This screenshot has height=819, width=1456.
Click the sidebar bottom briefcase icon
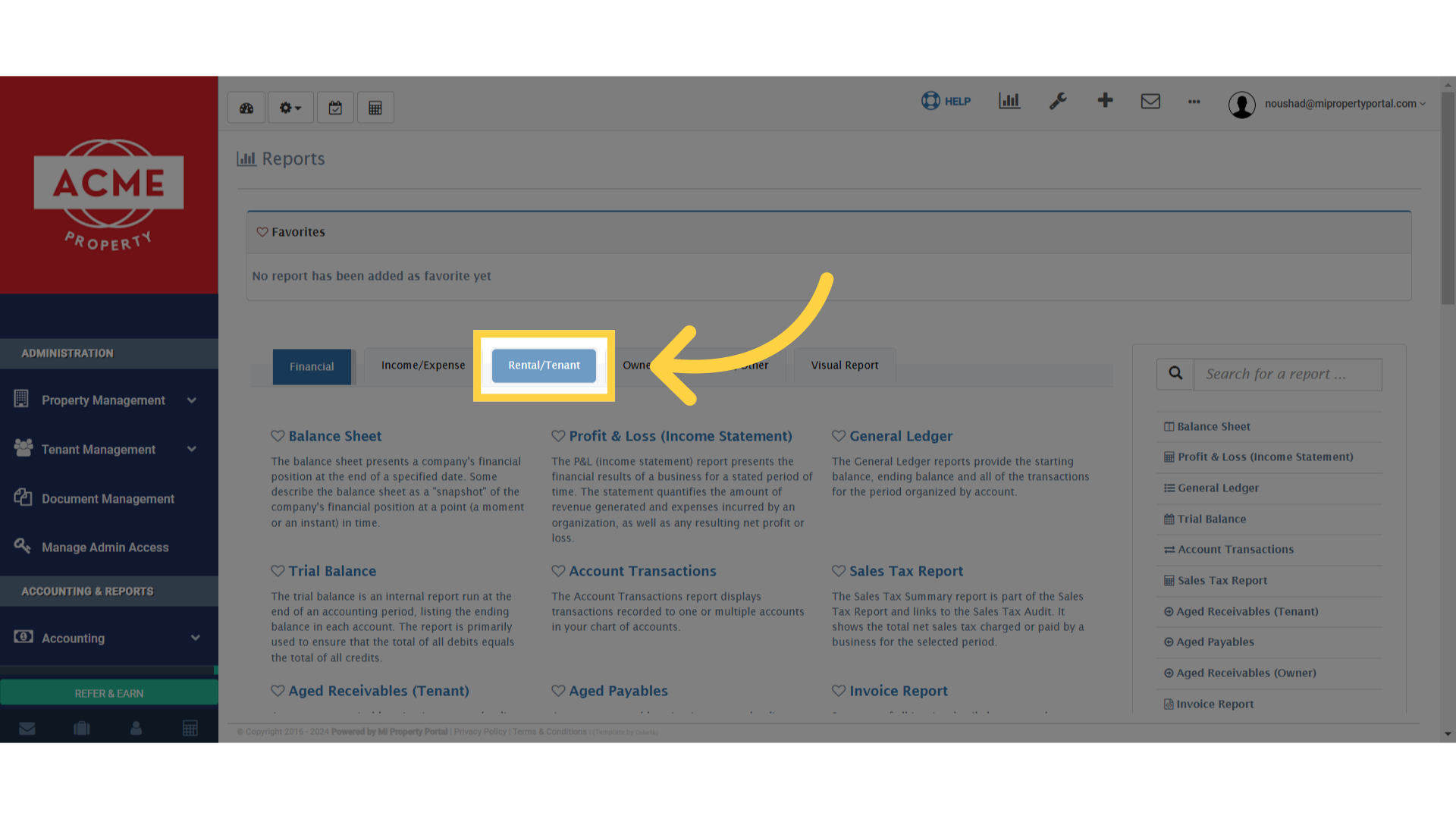click(82, 728)
